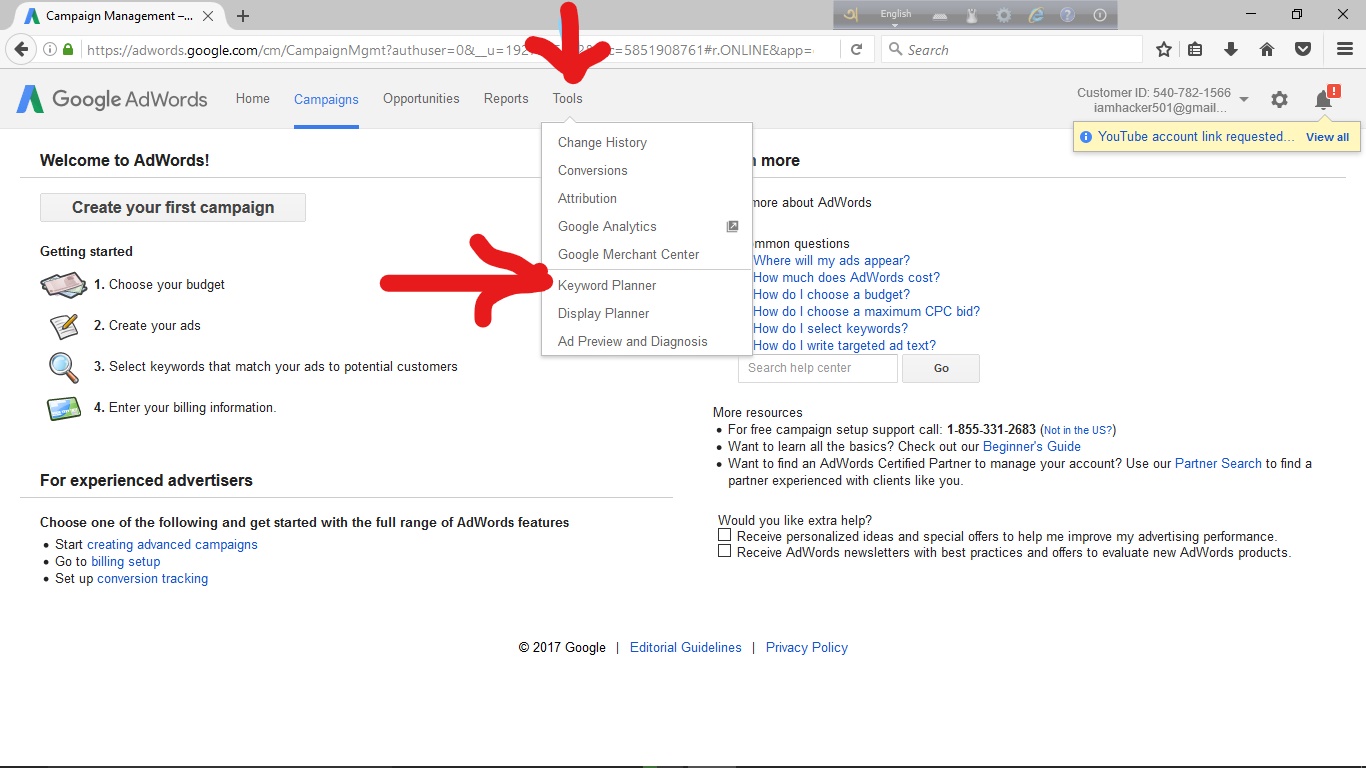Screen dimensions: 1366x768
Task: Open the Reports tab
Action: [506, 99]
